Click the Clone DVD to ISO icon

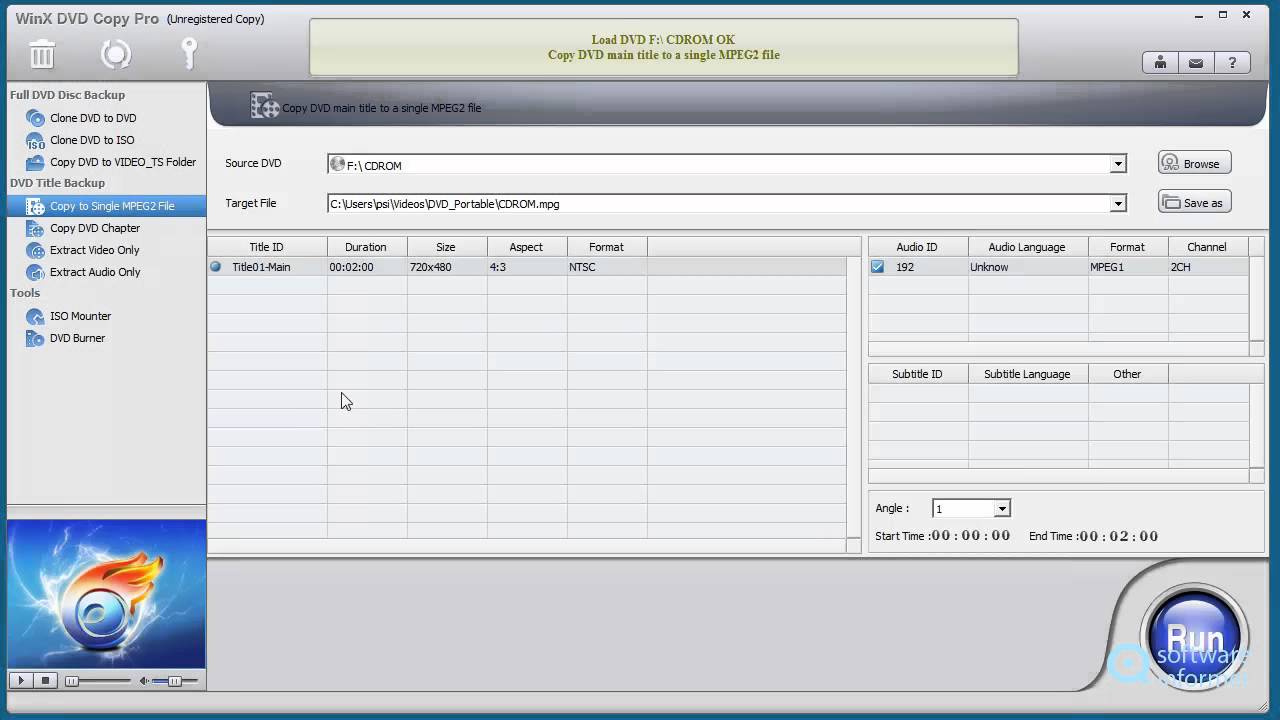pyautogui.click(x=35, y=140)
